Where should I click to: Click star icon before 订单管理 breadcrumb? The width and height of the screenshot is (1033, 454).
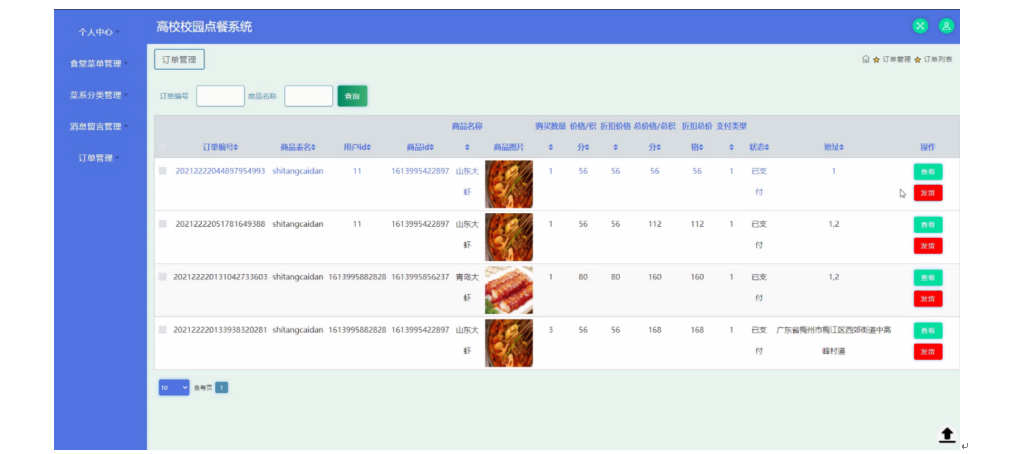[876, 60]
